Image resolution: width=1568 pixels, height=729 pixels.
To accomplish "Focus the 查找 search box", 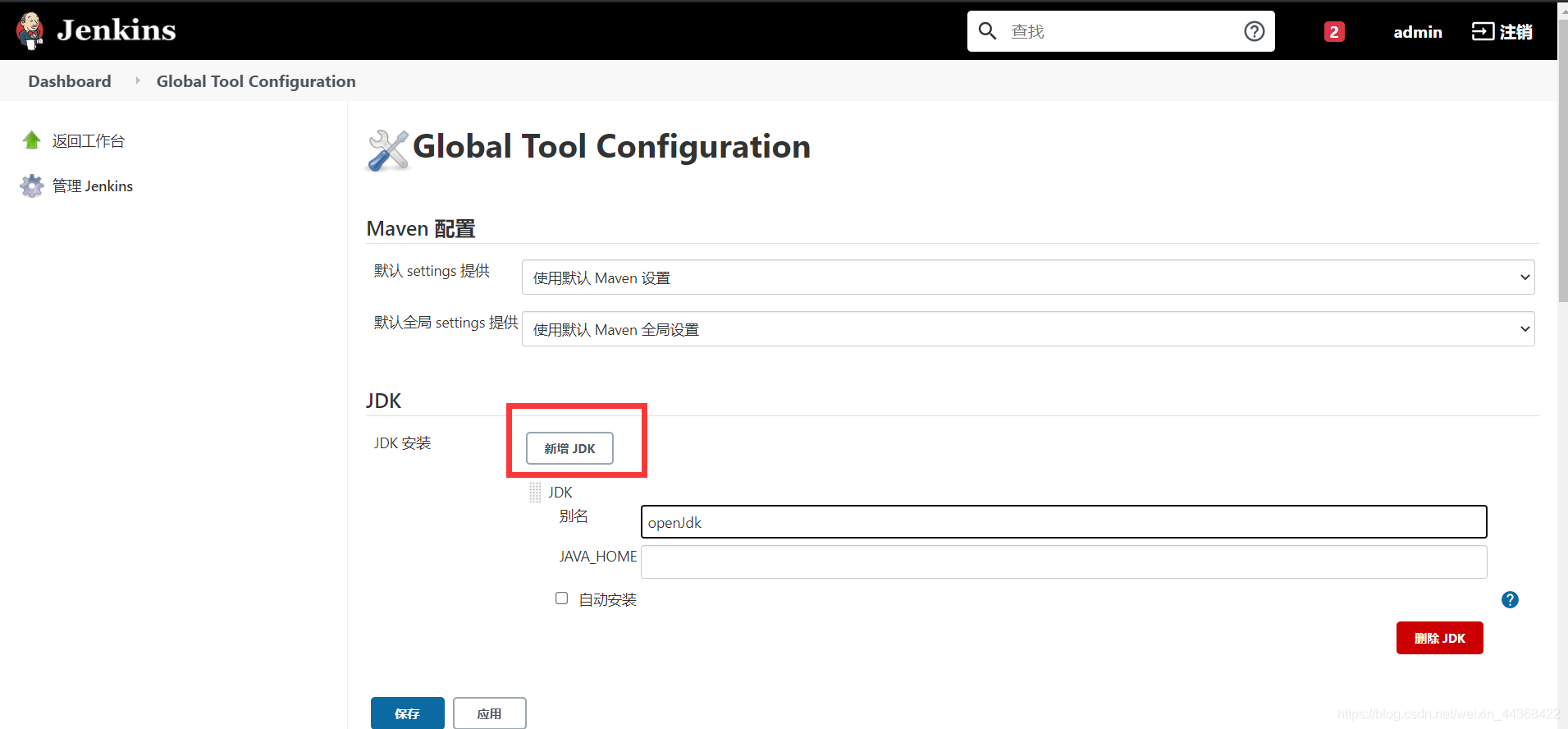I will tap(1121, 31).
